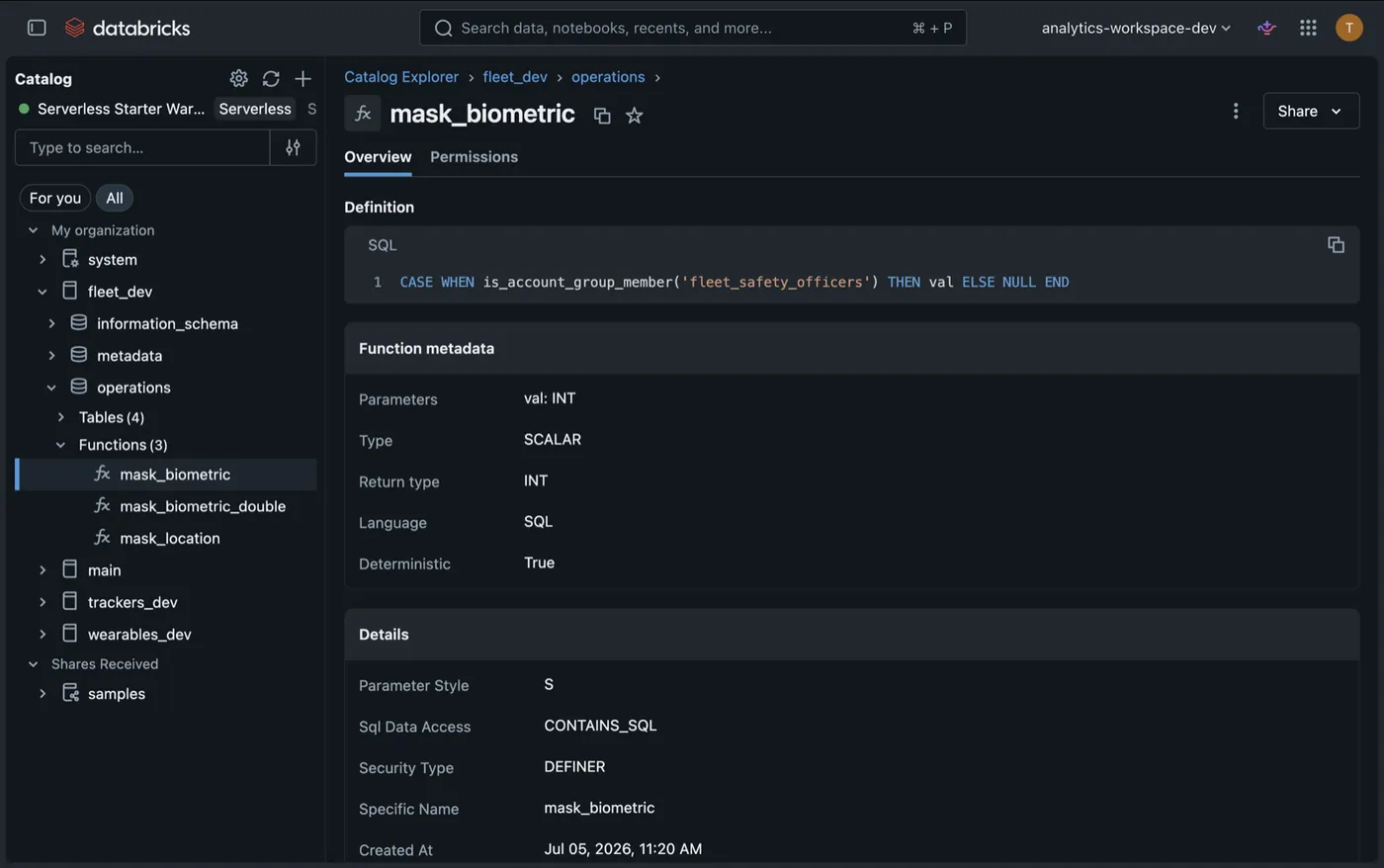Open the mask_location function
The image size is (1384, 868).
(x=170, y=538)
